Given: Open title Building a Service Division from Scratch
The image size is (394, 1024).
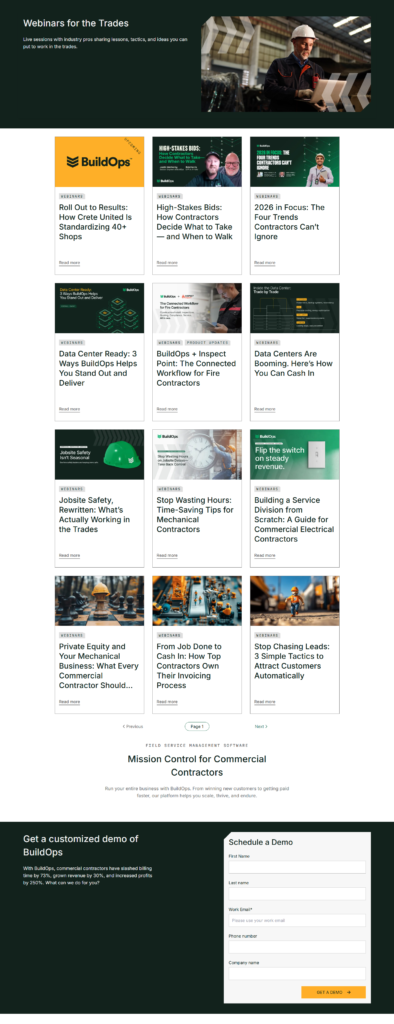Looking at the screenshot, I should [294, 519].
